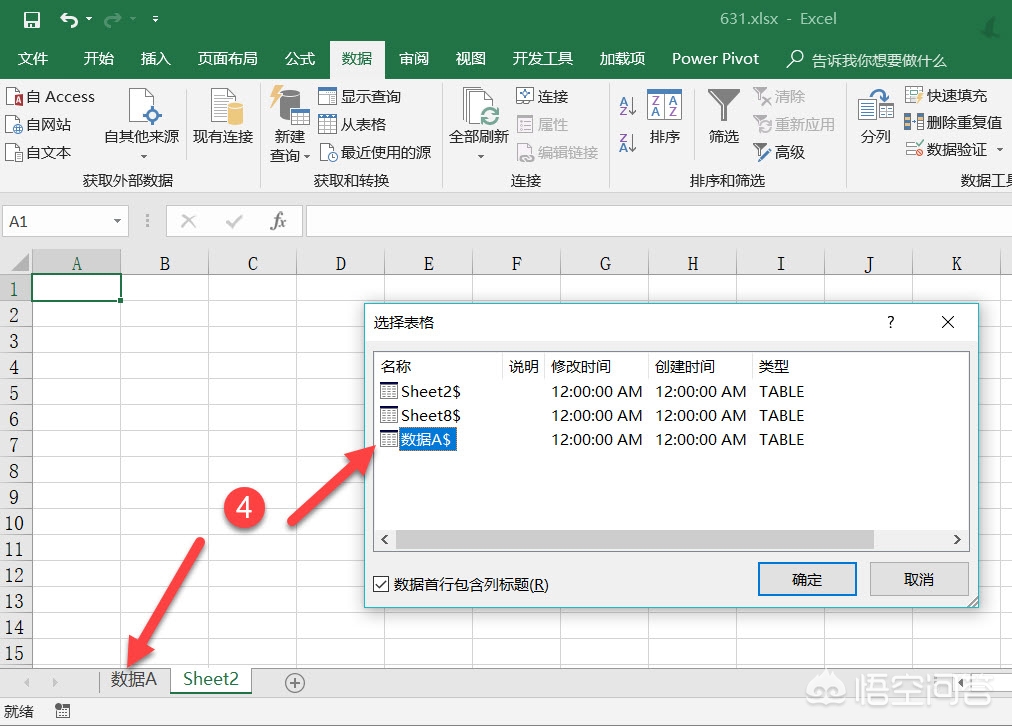Import data From Access
The image size is (1012, 726).
point(50,97)
